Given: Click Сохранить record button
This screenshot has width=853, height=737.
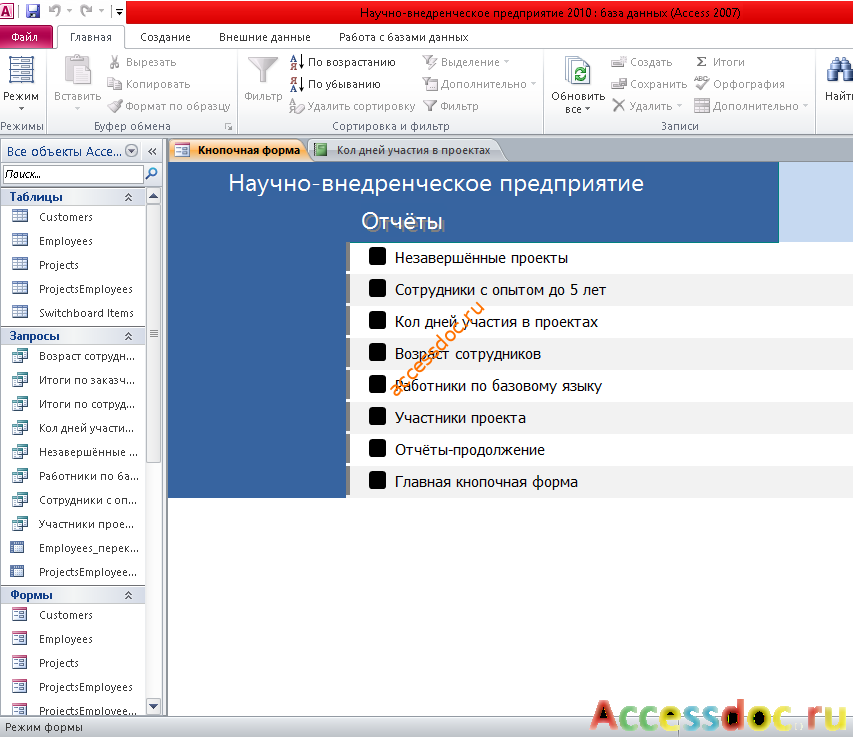Looking at the screenshot, I should tap(650, 84).
